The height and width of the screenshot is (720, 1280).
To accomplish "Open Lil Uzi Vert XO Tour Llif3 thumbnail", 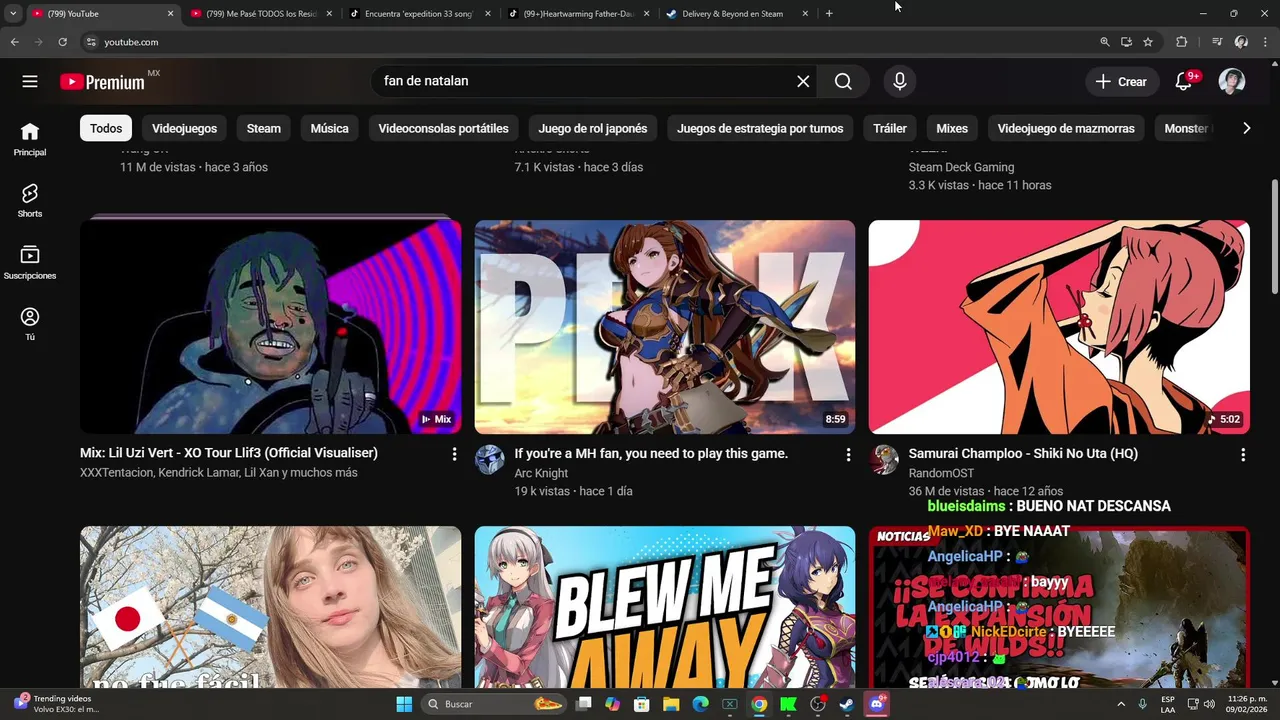I will [271, 327].
